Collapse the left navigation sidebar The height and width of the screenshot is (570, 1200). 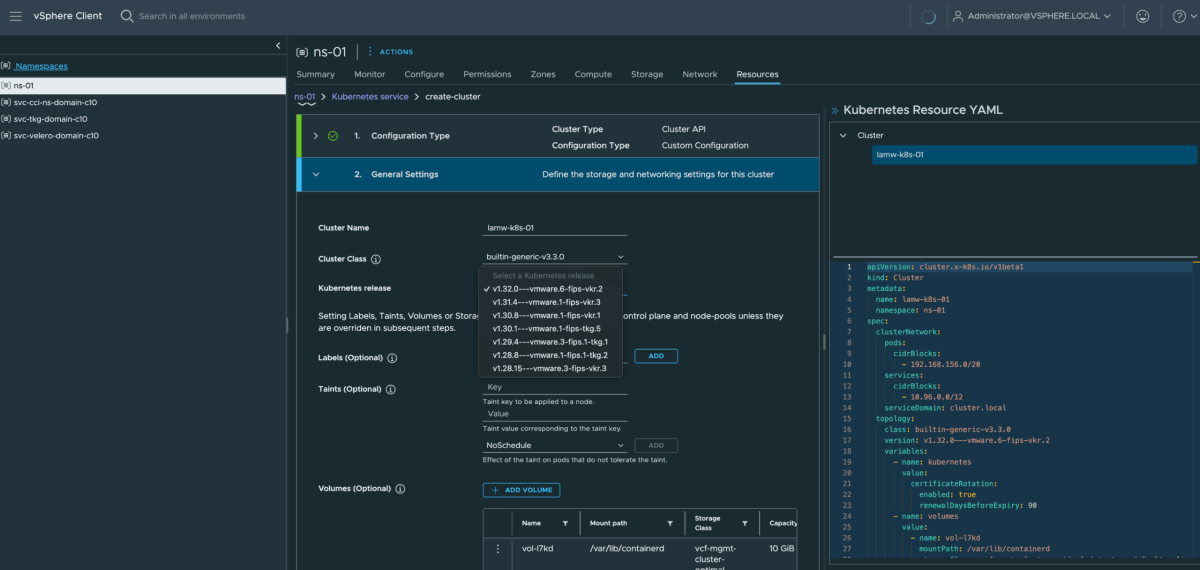click(278, 46)
